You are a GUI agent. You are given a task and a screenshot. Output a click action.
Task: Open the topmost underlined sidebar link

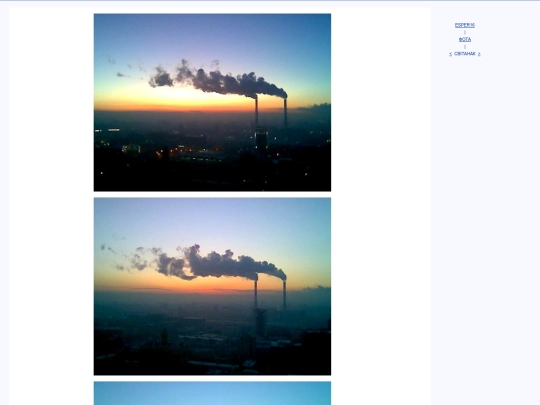point(465,25)
